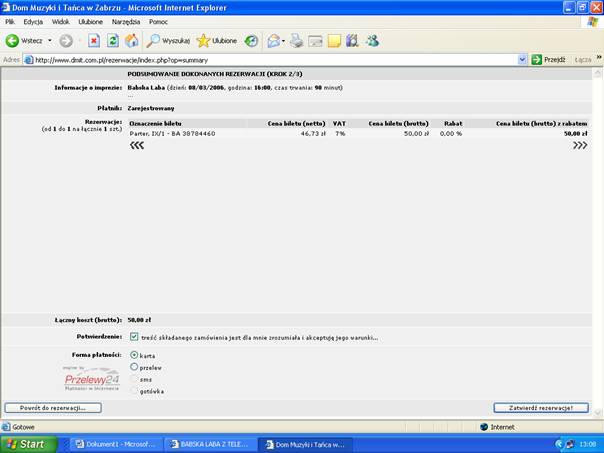Open Wyszukaj search in the toolbar

coord(167,41)
